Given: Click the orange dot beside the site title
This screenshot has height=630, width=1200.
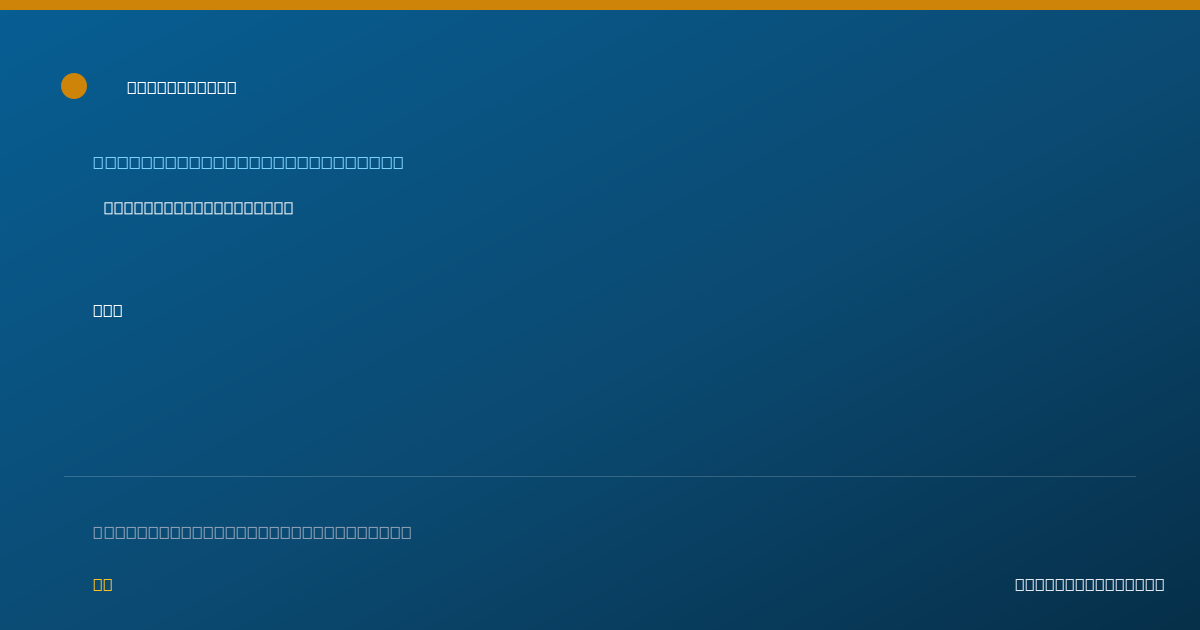Looking at the screenshot, I should point(74,86).
